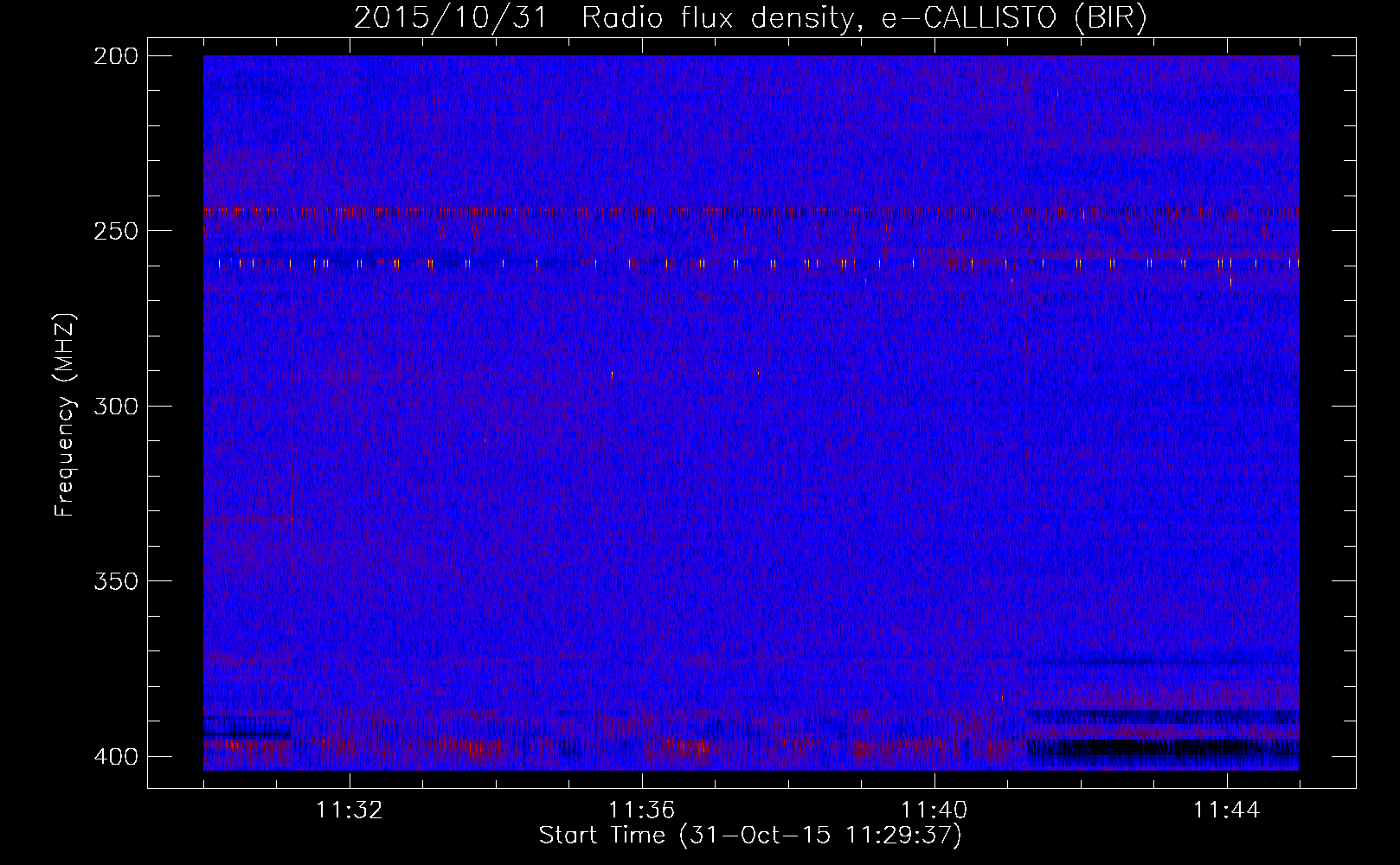Image resolution: width=1400 pixels, height=865 pixels.
Task: Click the plot title "Radio flux density, e-CALLISTO (BIR)"
Action: tap(864, 17)
